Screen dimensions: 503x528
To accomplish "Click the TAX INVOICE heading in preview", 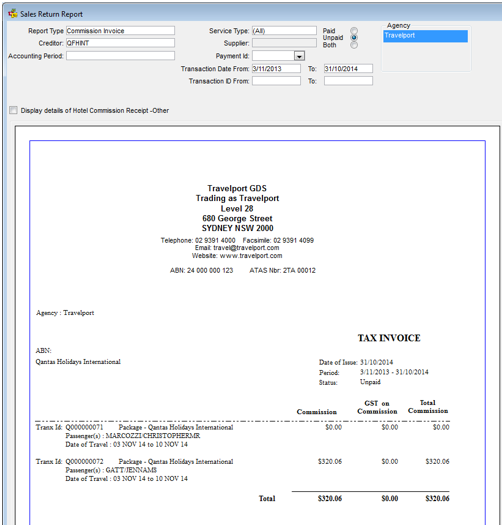I will (389, 338).
